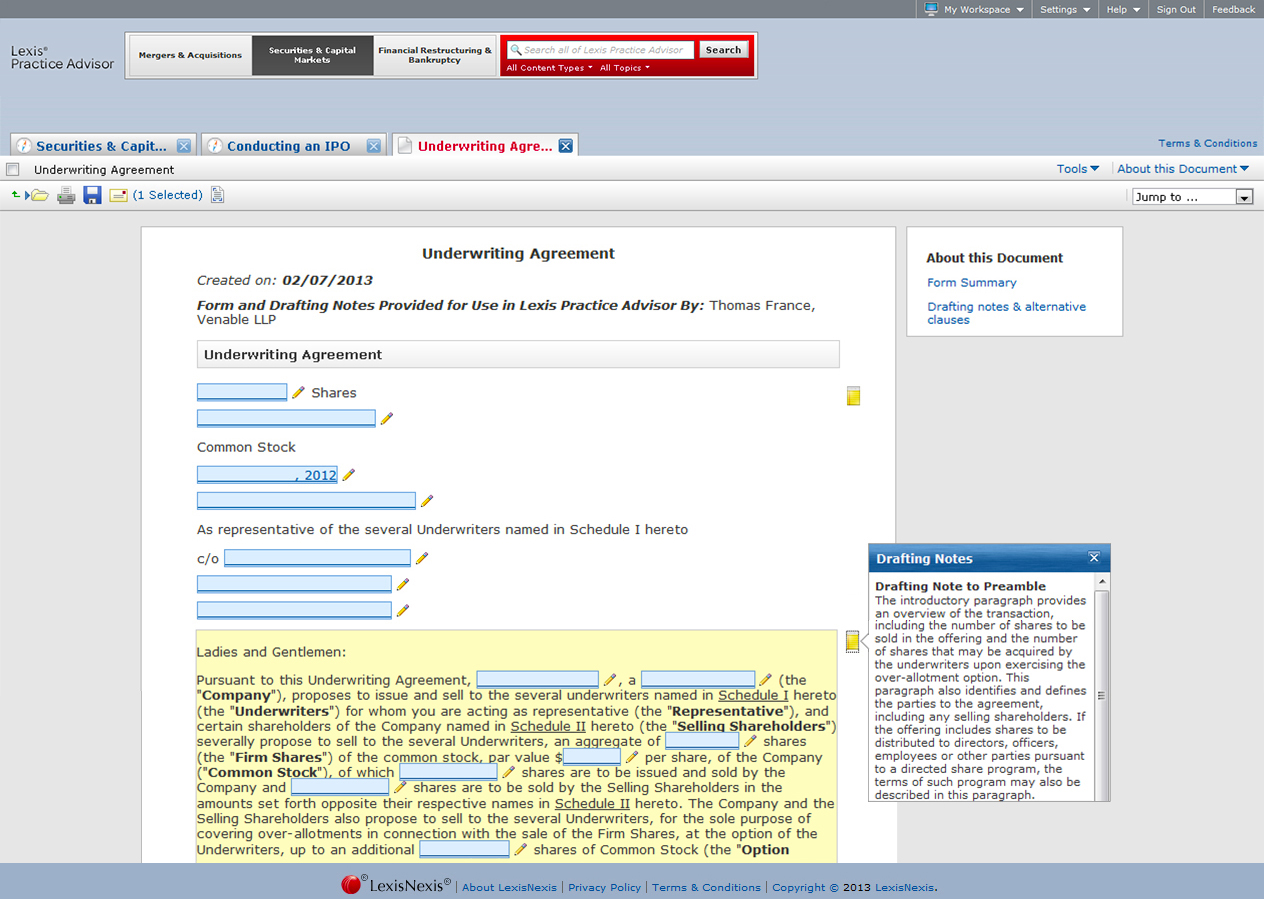
Task: Open the Help dropdown menu
Action: tap(1123, 9)
